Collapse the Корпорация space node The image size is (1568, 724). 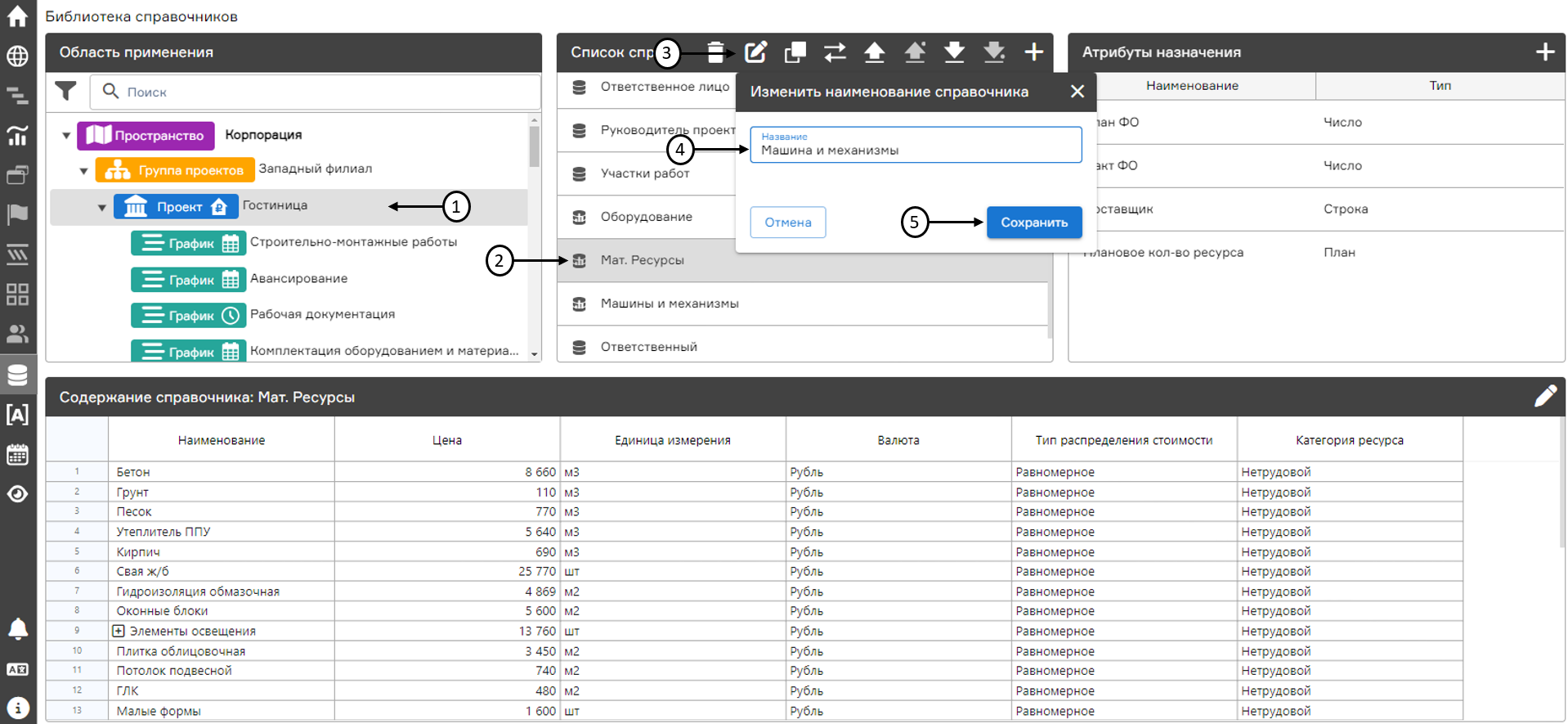point(66,136)
